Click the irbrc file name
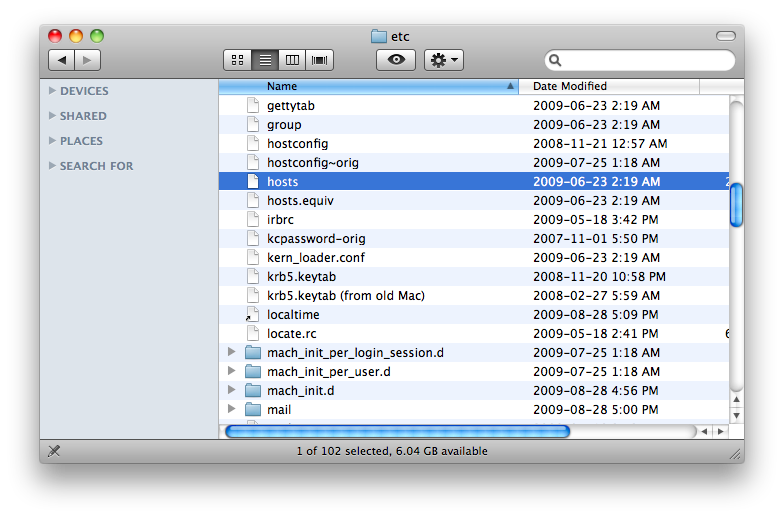Screen dimensions: 784x518 click(280, 220)
